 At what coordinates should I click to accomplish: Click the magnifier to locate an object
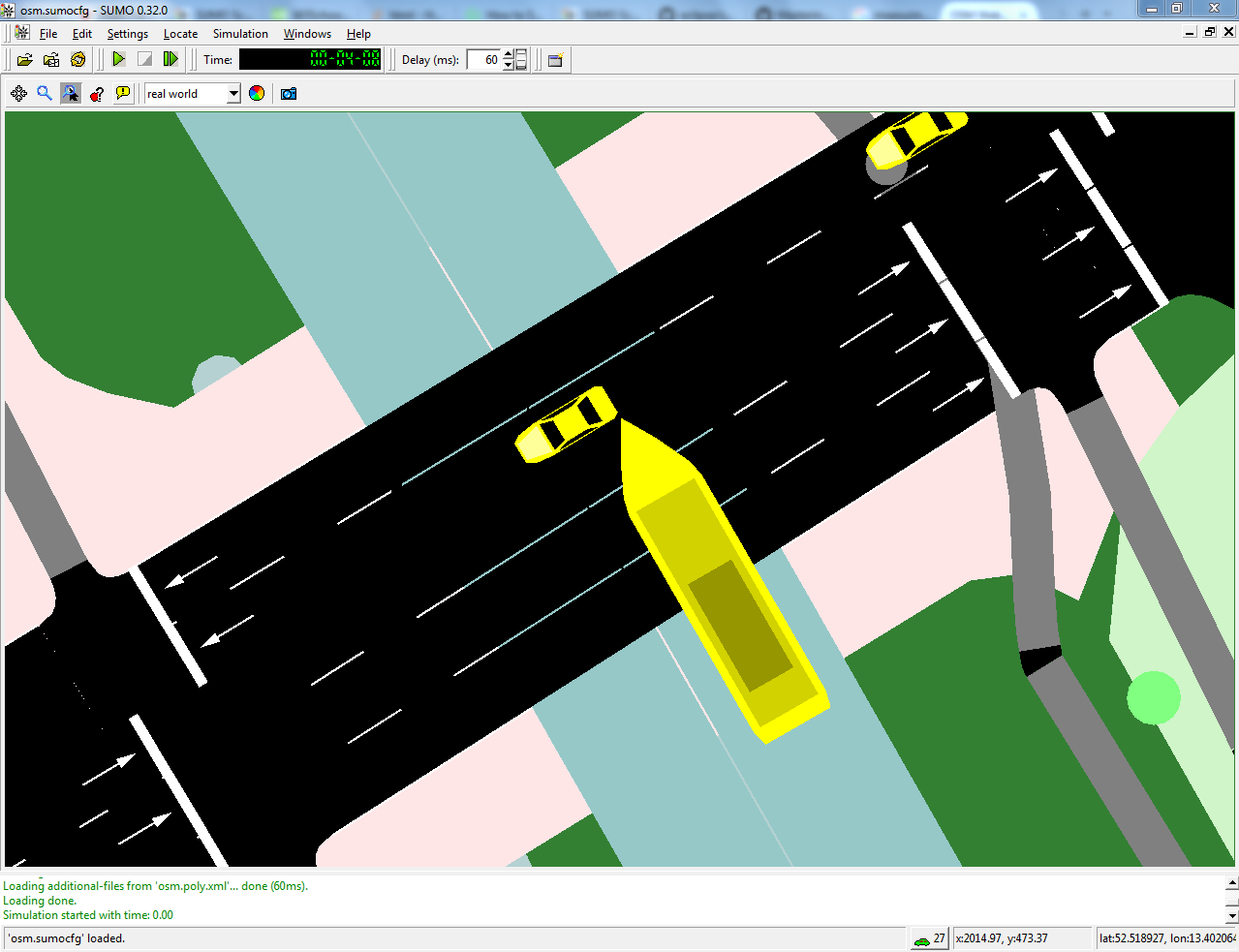(45, 93)
